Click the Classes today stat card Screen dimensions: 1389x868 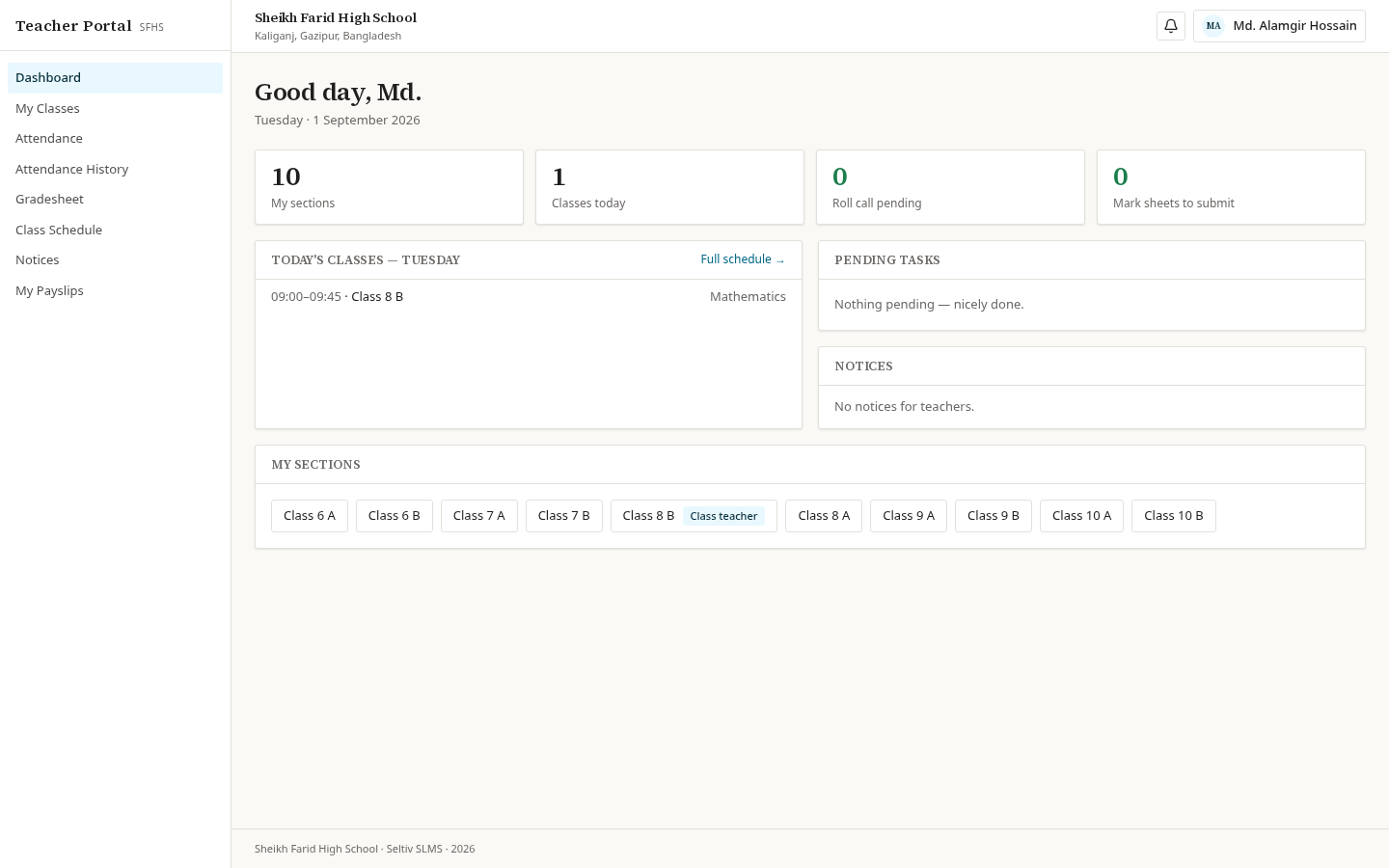[669, 187]
